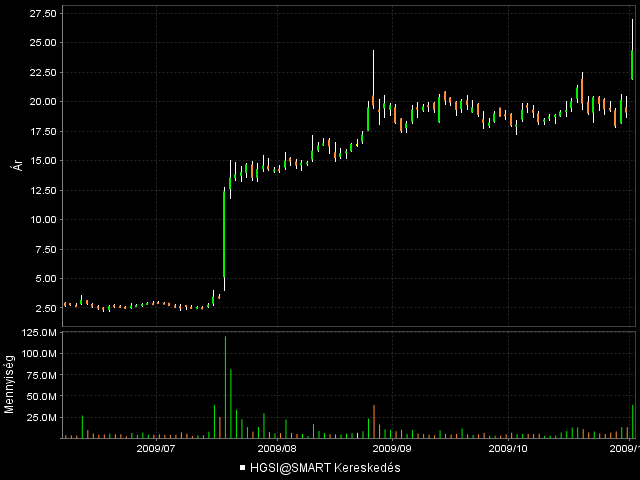Select the candle with wick reaching 24.50

click(373, 79)
